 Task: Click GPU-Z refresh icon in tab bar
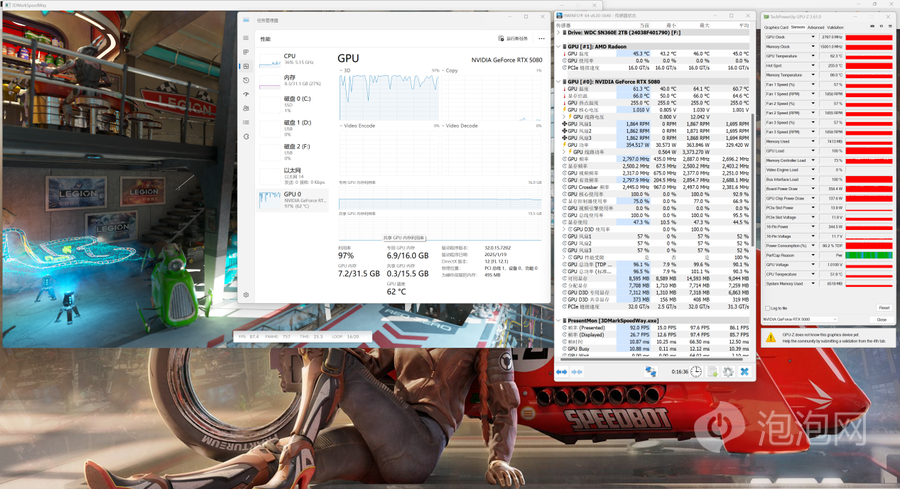(x=881, y=26)
